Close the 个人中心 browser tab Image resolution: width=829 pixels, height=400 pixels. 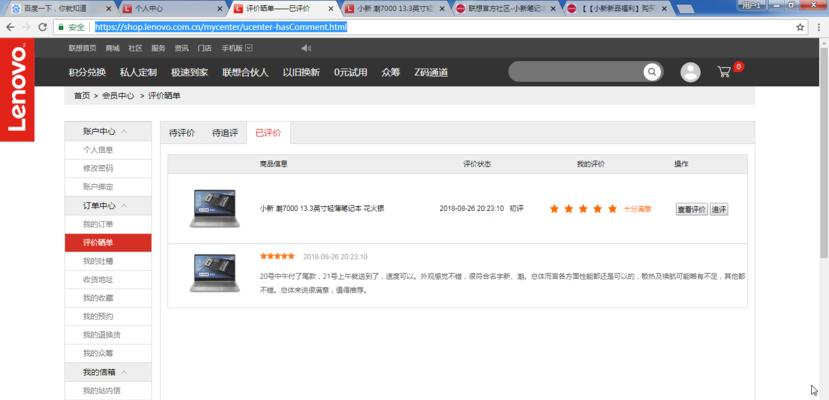tap(220, 9)
